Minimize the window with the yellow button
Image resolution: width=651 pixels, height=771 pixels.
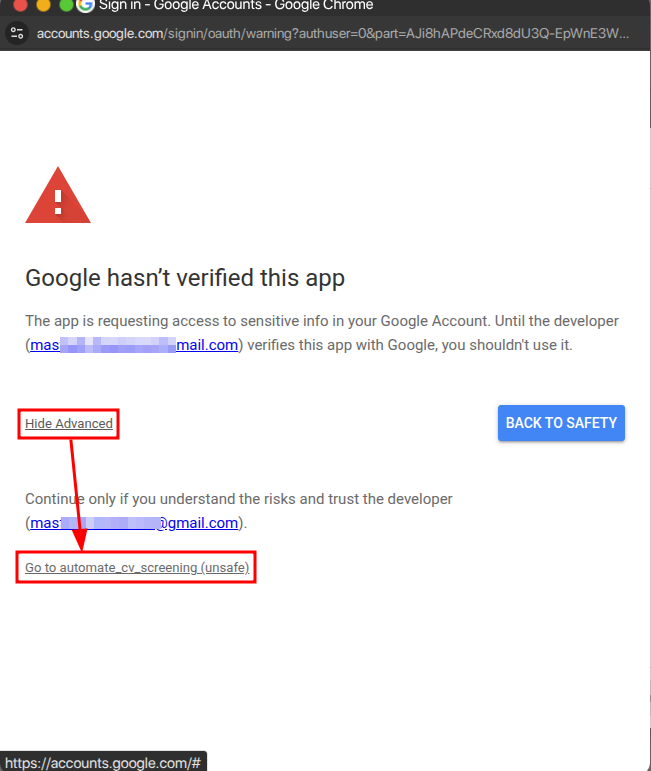point(43,5)
